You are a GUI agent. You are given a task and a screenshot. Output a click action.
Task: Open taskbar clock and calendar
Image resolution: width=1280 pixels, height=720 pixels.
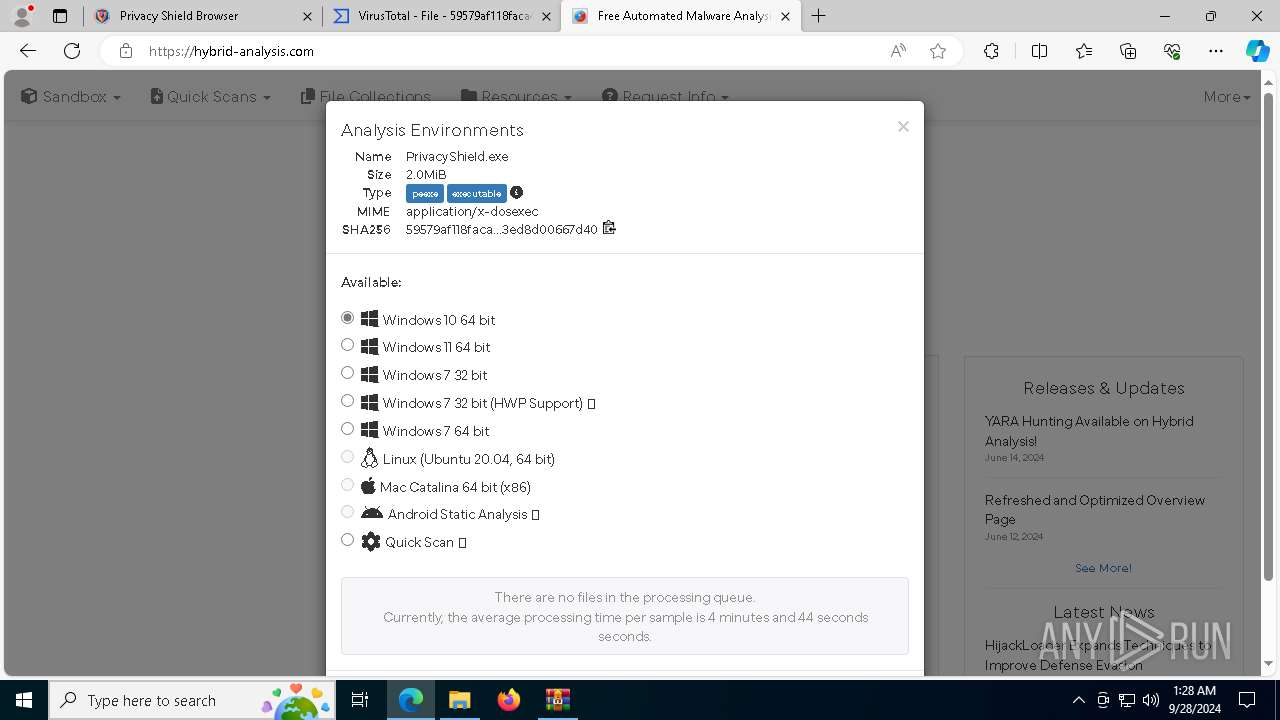(x=1194, y=700)
